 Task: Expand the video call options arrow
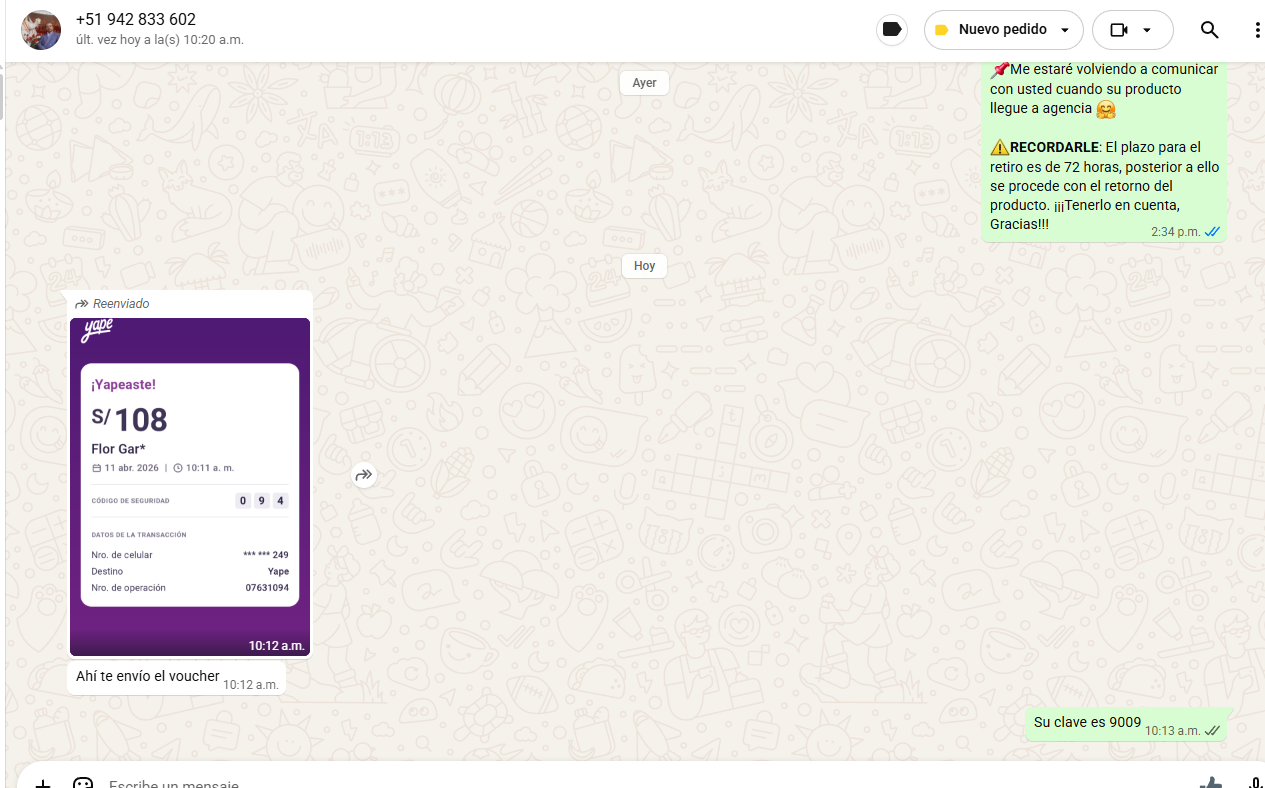1147,30
